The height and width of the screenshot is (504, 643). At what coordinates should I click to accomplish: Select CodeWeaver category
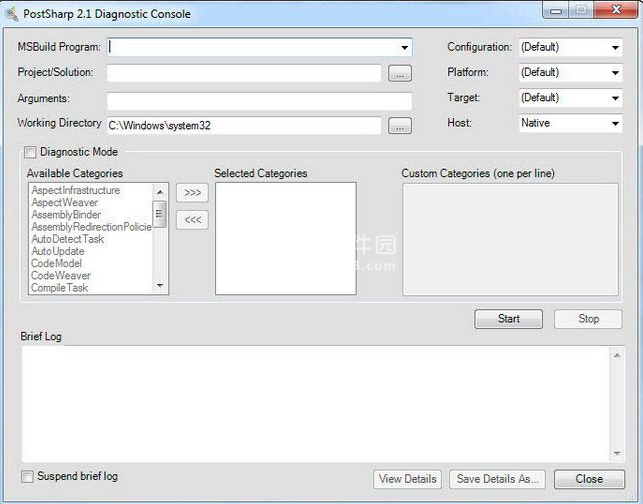[x=61, y=276]
